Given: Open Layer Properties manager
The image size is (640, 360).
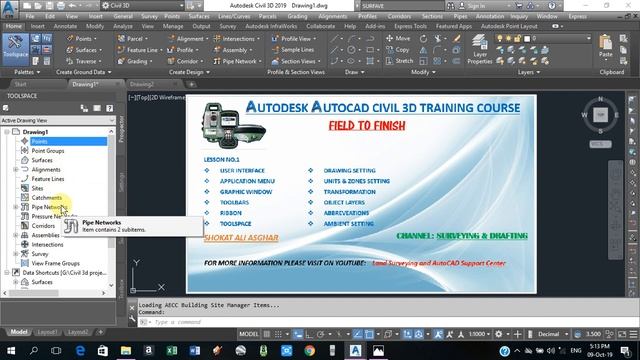Looking at the screenshot, I should [480, 49].
